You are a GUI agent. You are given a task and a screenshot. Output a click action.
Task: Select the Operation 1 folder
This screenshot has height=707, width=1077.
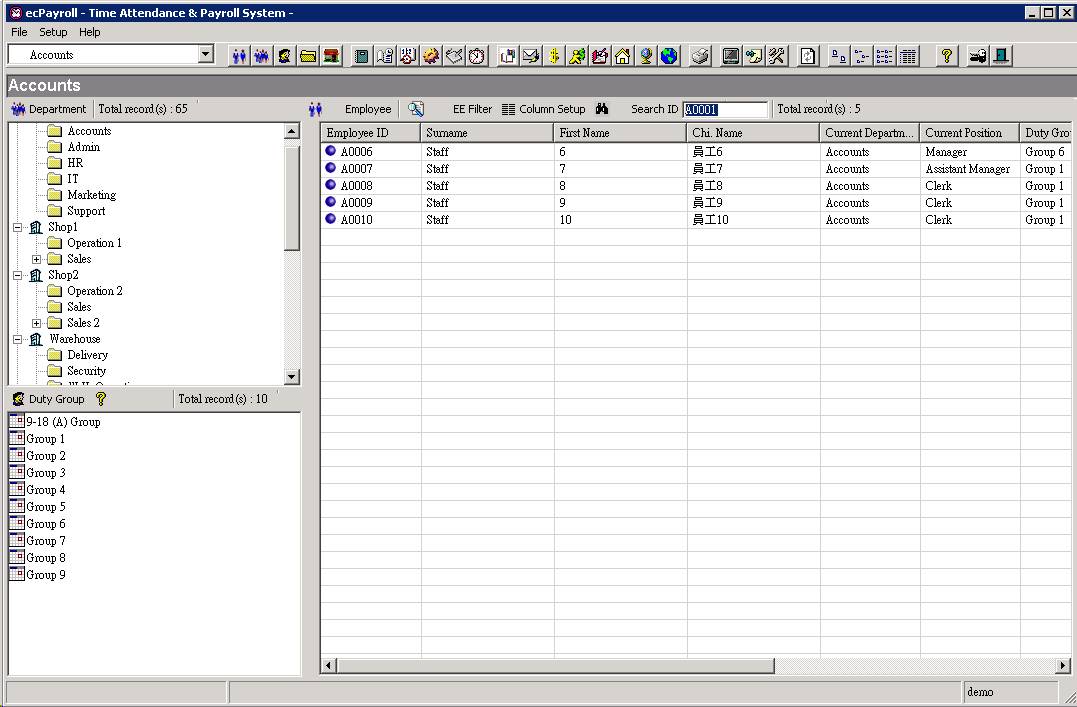click(94, 243)
